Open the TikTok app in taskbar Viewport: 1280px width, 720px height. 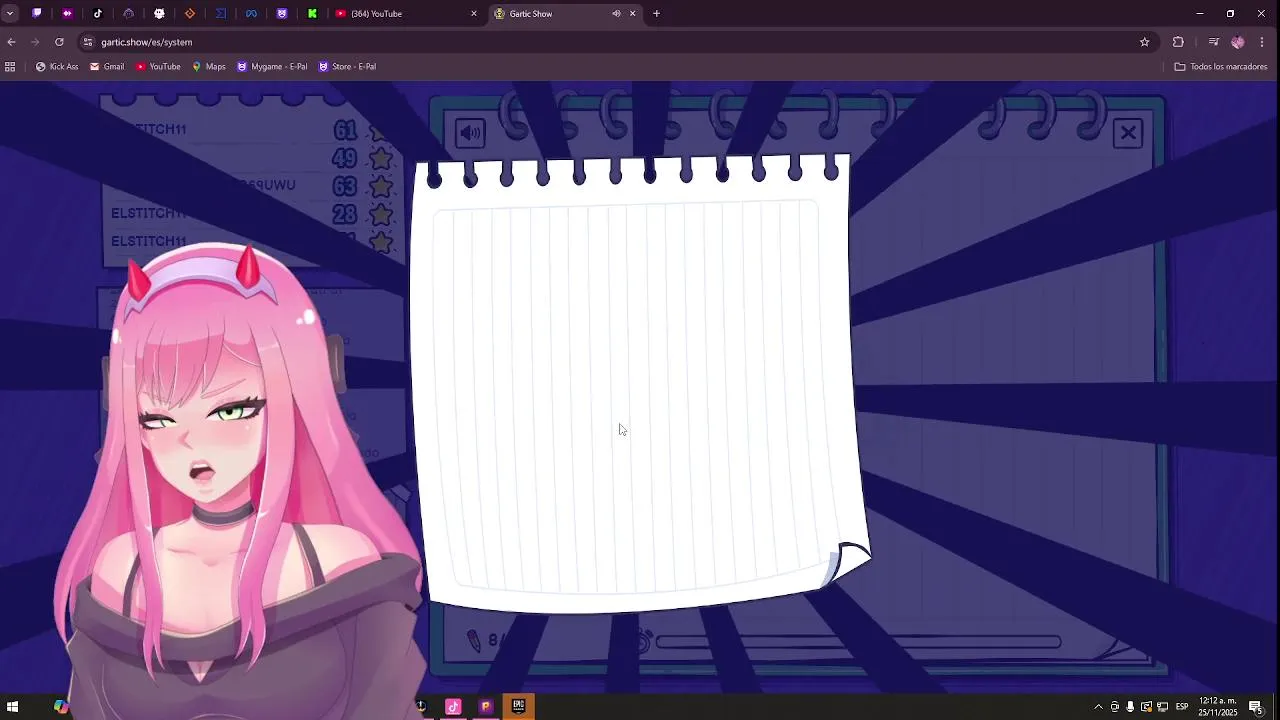tap(453, 707)
